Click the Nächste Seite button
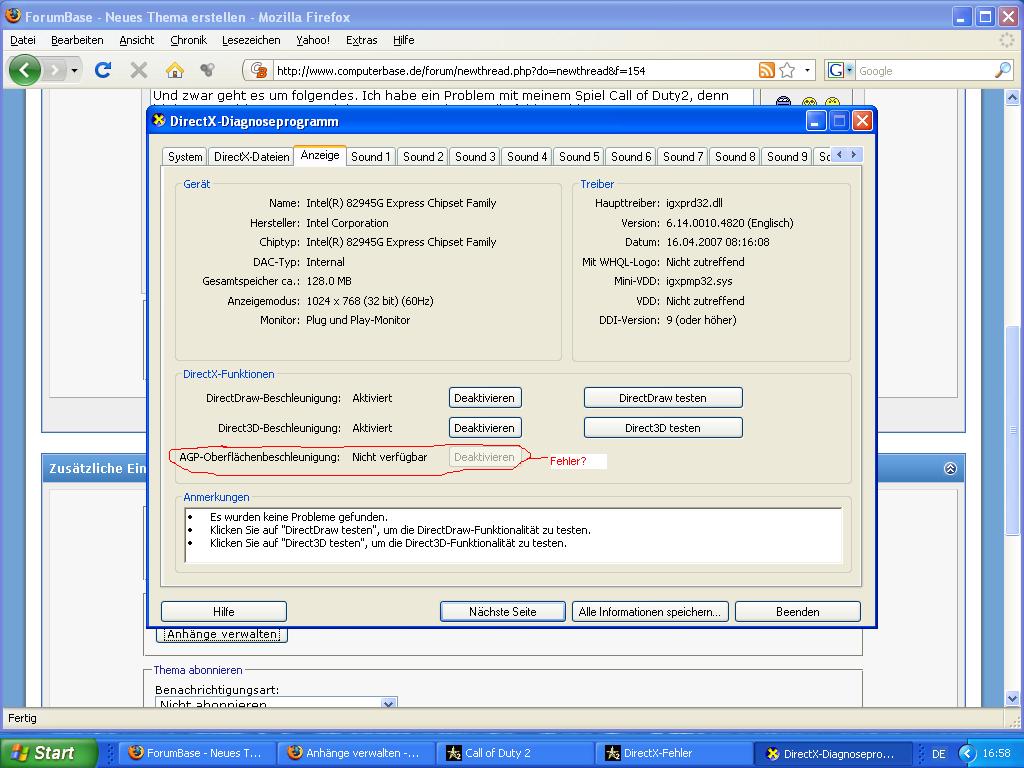Screen dimensions: 1024x768 502,612
